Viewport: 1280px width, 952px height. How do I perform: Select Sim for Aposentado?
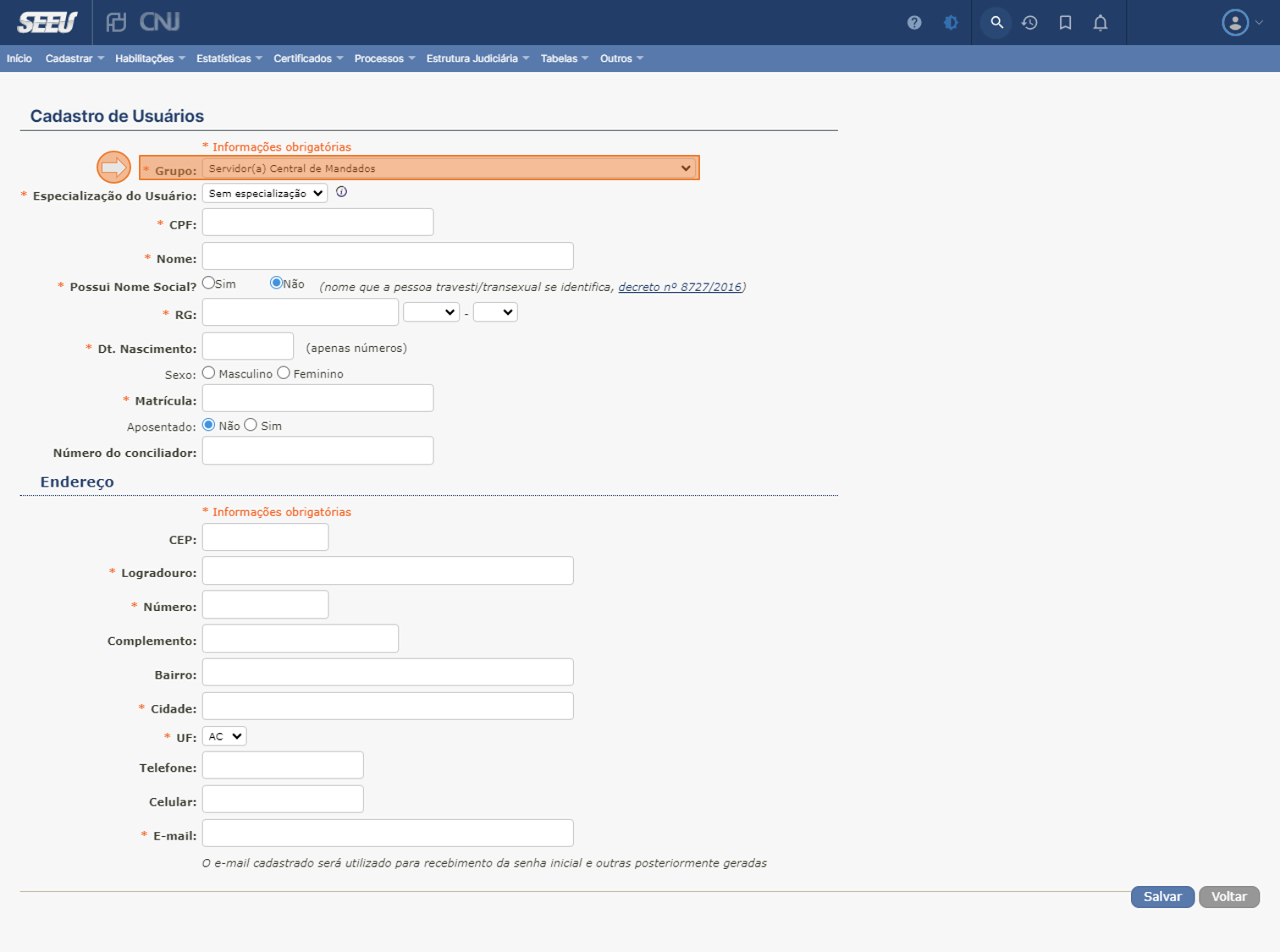coord(251,425)
